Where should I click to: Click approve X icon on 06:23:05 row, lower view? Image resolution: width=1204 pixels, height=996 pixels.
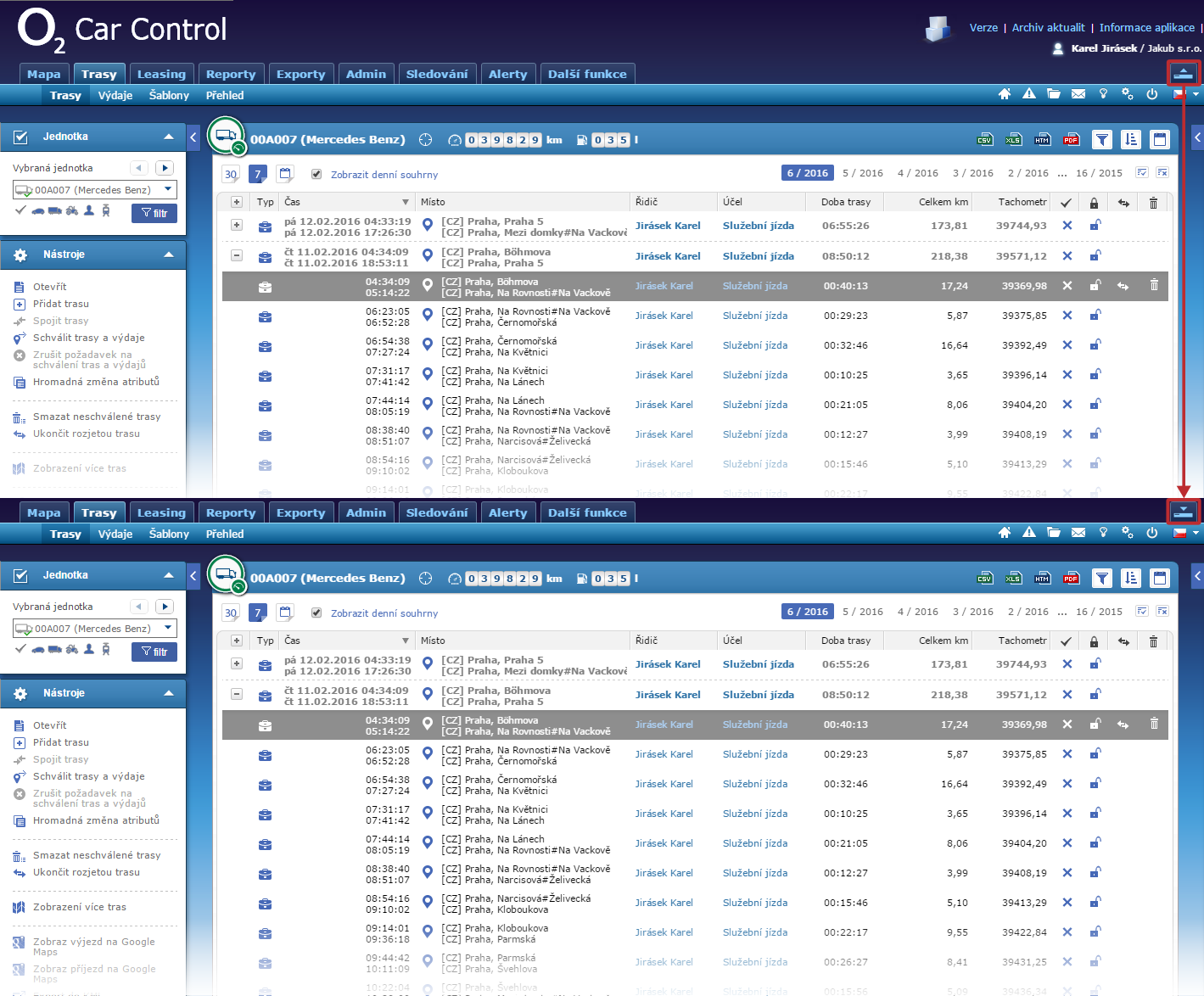1067,754
